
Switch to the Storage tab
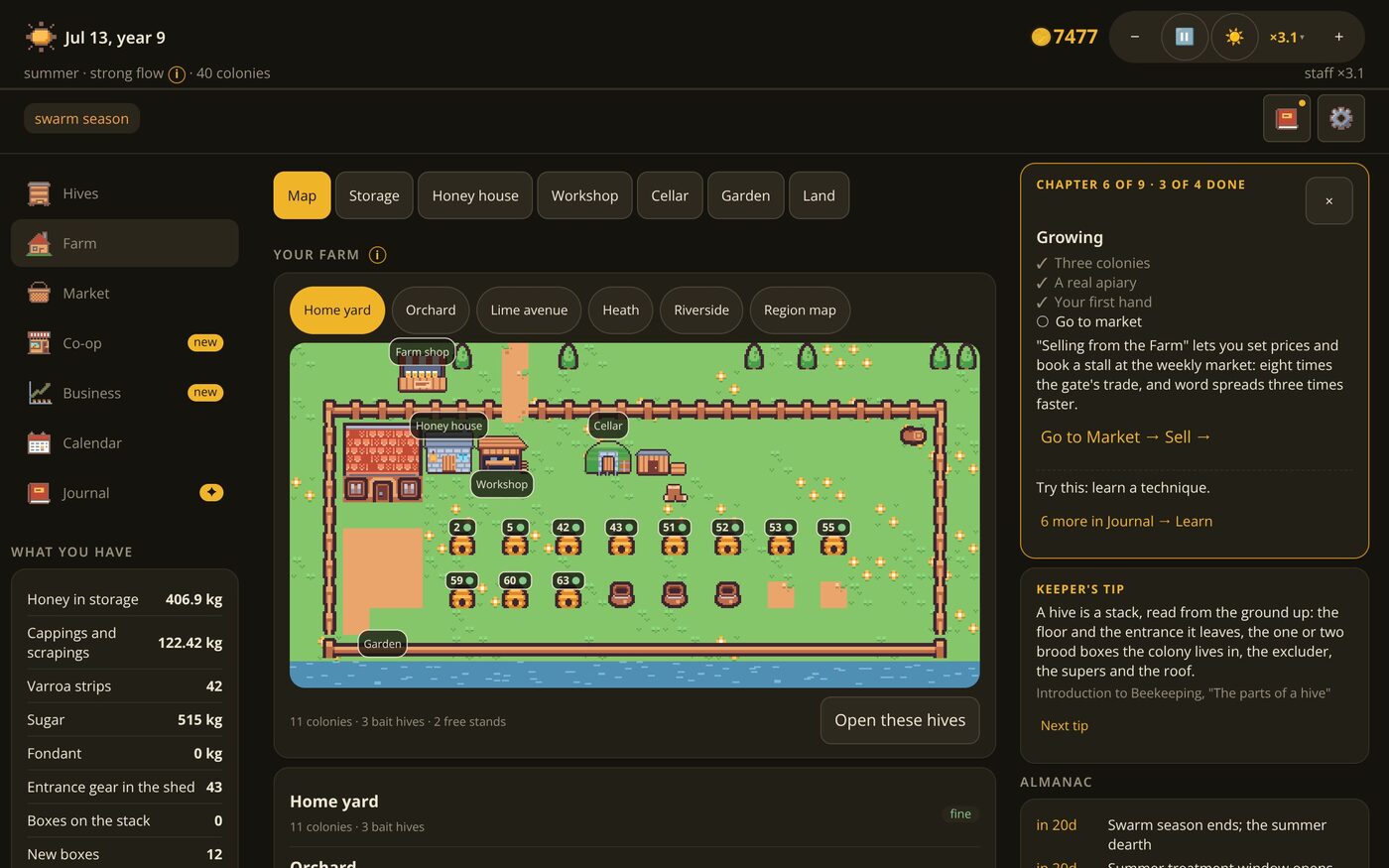pyautogui.click(x=374, y=195)
